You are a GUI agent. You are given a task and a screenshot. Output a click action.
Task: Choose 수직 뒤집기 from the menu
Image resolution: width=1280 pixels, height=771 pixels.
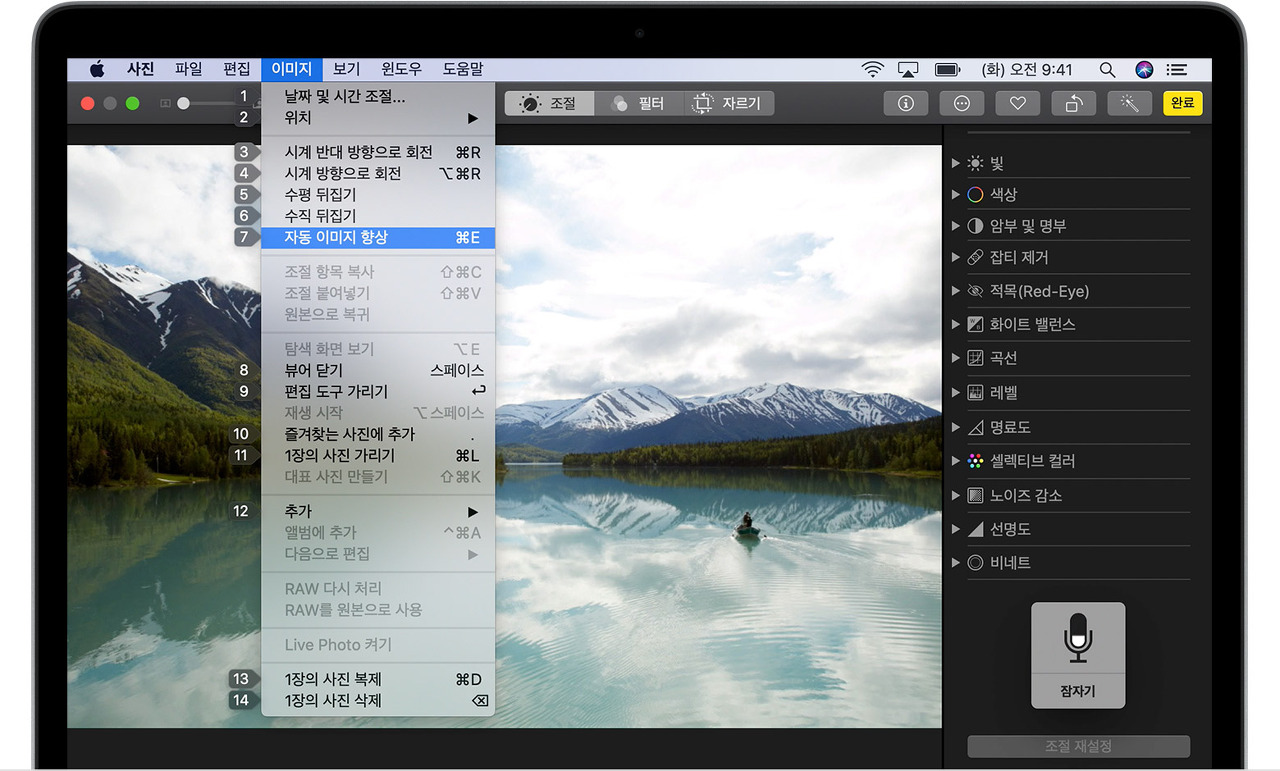coord(378,215)
